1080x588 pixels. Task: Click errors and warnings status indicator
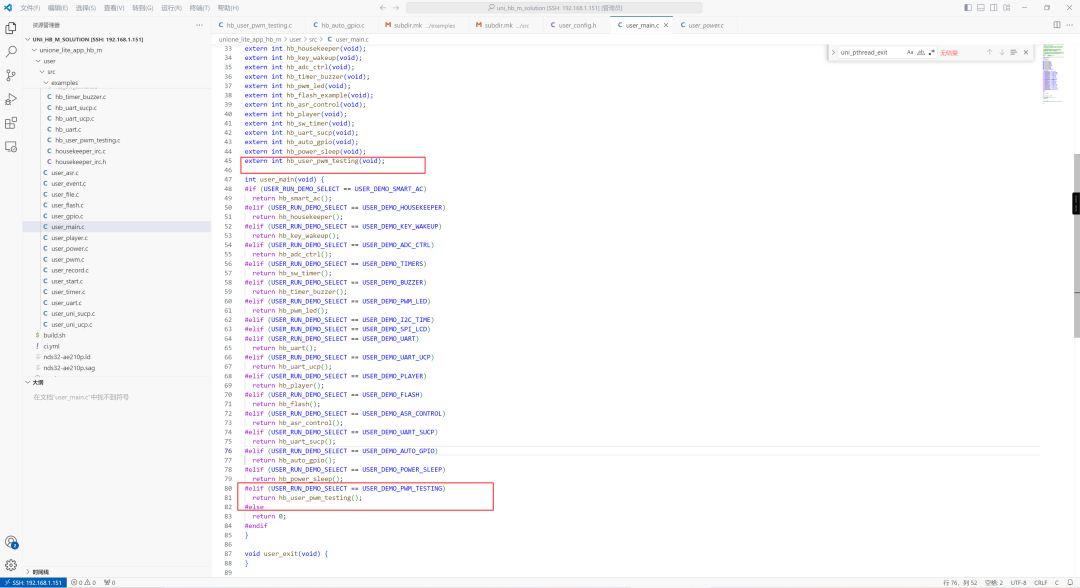(84, 582)
